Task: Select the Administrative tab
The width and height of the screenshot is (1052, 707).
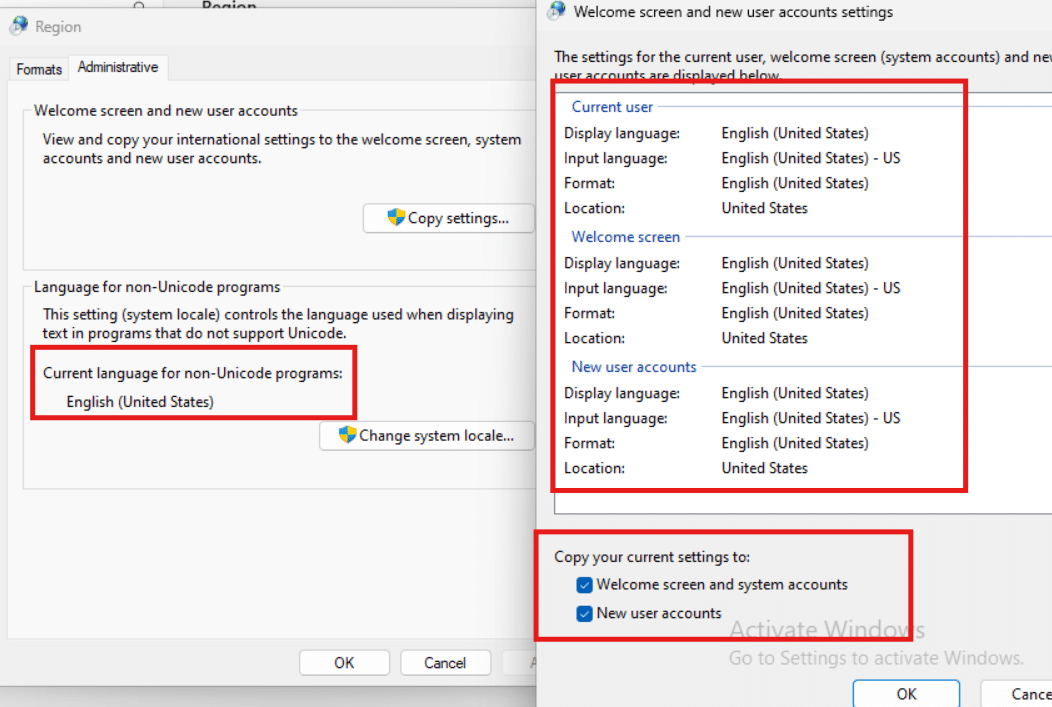Action: 118,67
